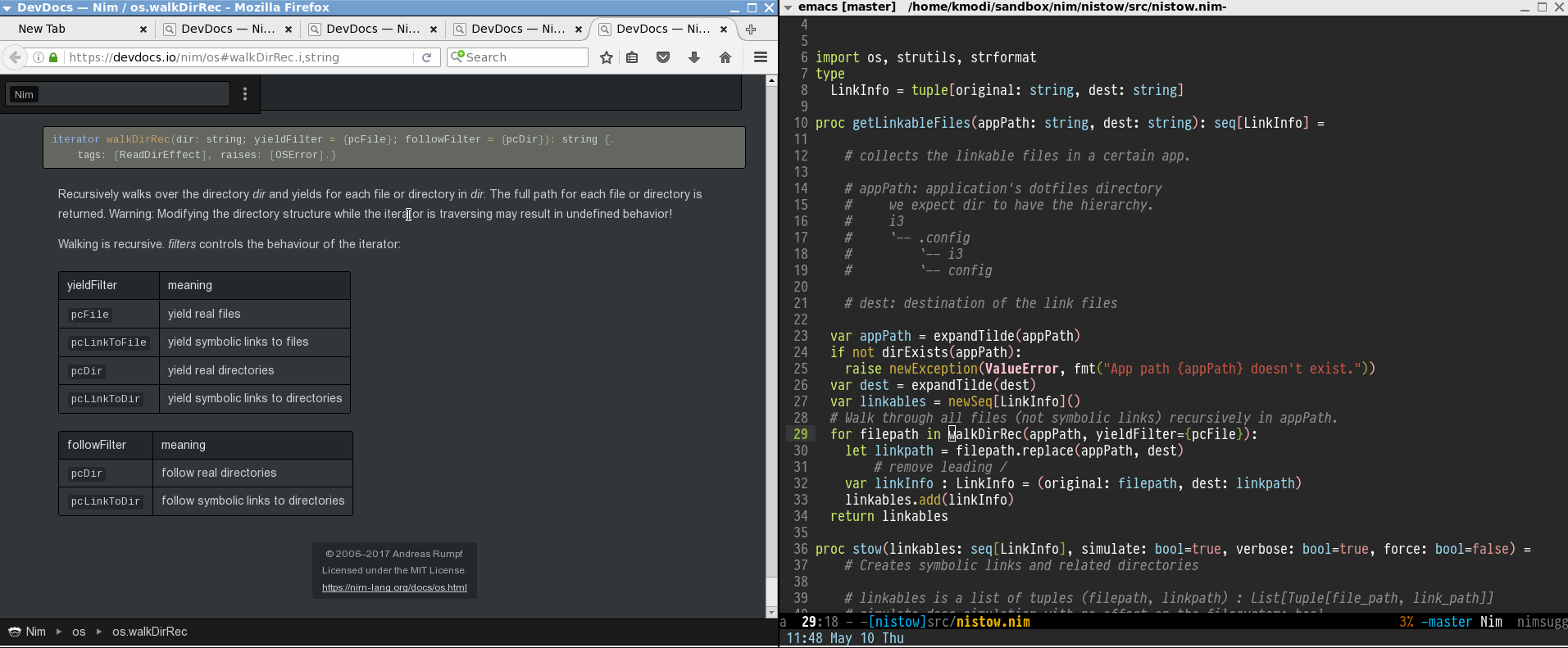This screenshot has width=1568, height=648.
Task: Click 'return linkables' on emacs line 34
Action: (889, 516)
